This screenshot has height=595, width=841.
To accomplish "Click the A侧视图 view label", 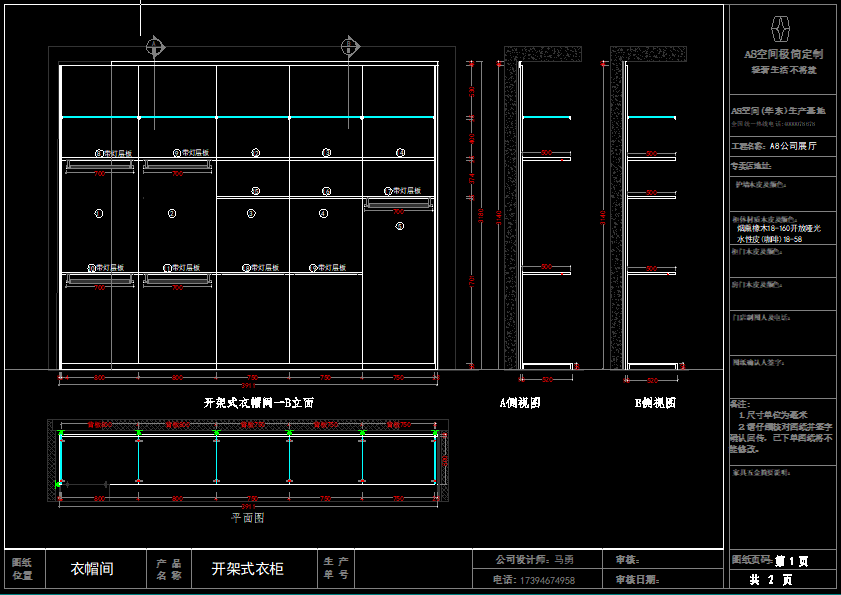I will click(520, 403).
